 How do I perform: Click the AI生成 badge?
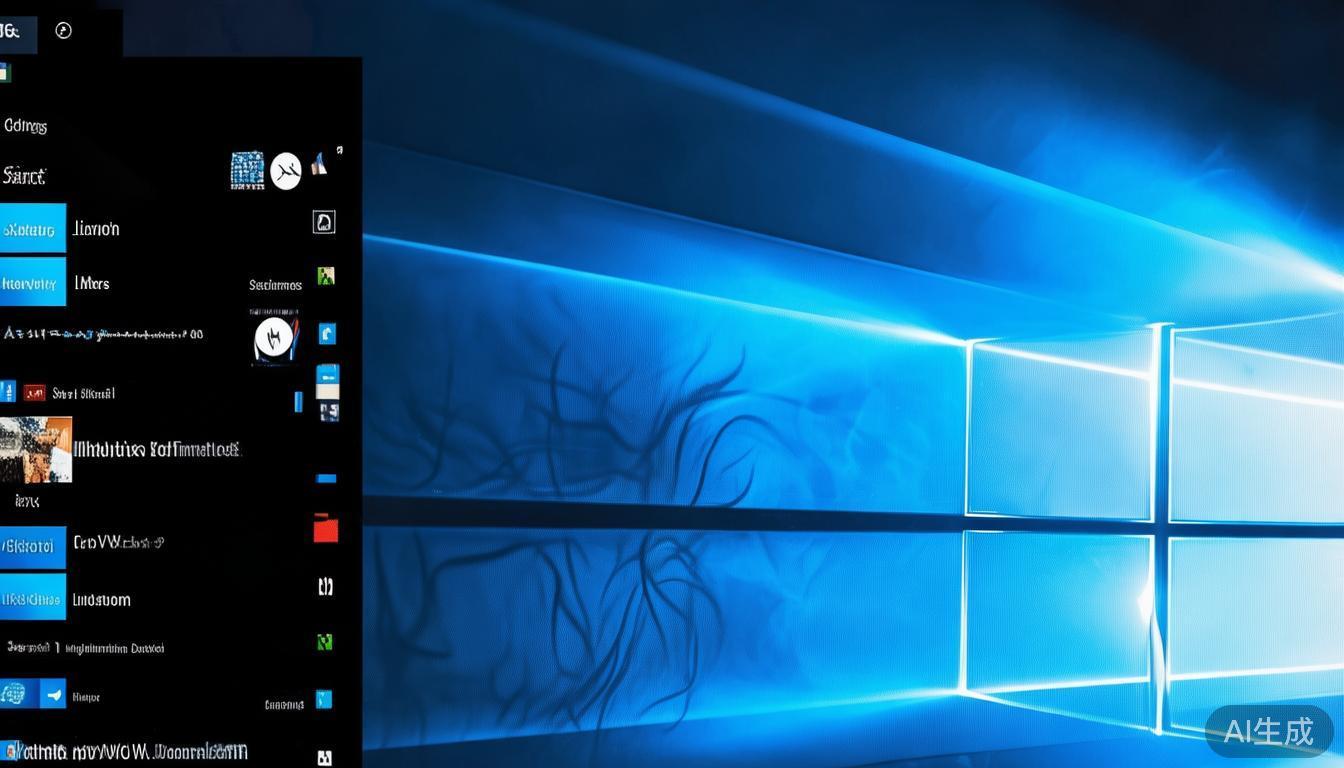1268,731
